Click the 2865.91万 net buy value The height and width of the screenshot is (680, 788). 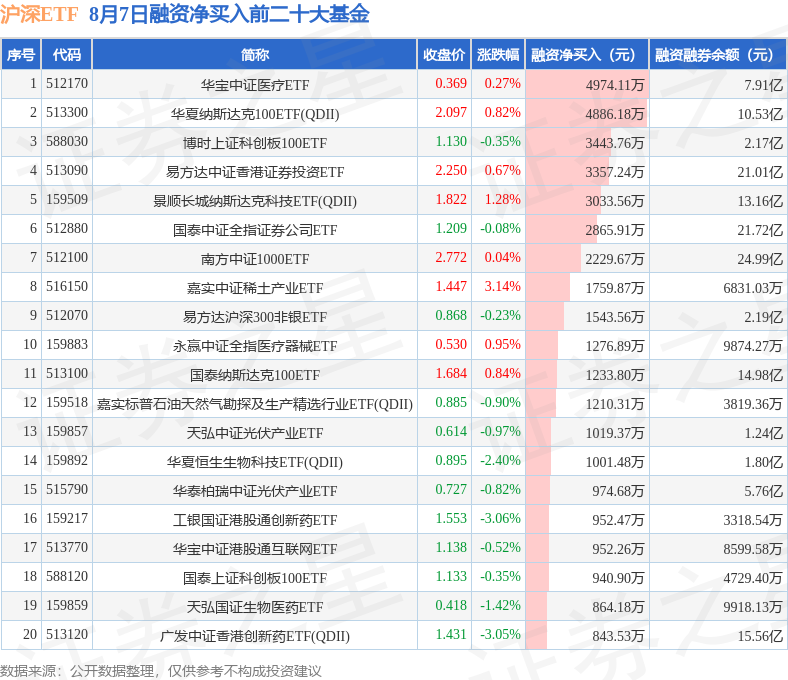[615, 230]
